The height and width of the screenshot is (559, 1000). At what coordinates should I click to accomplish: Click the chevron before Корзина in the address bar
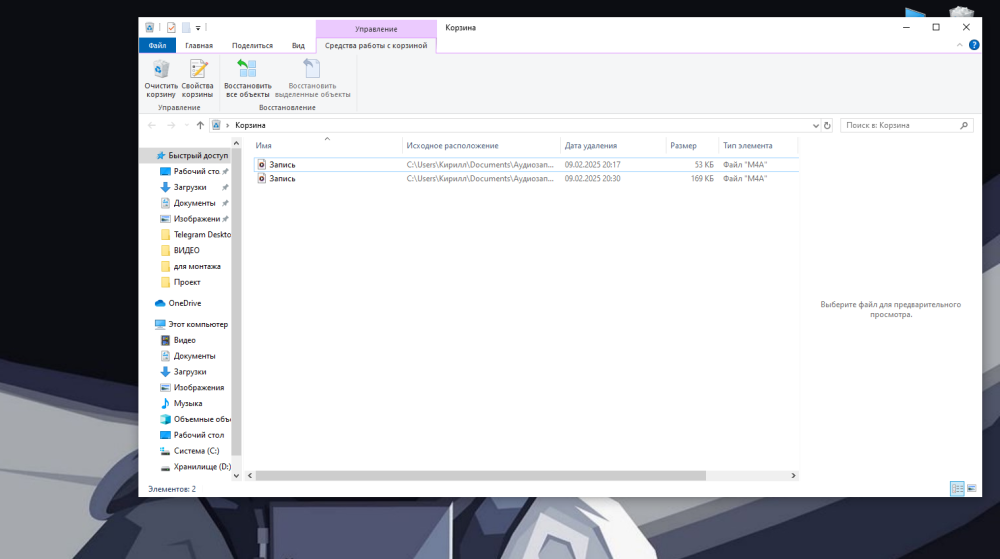coord(227,126)
